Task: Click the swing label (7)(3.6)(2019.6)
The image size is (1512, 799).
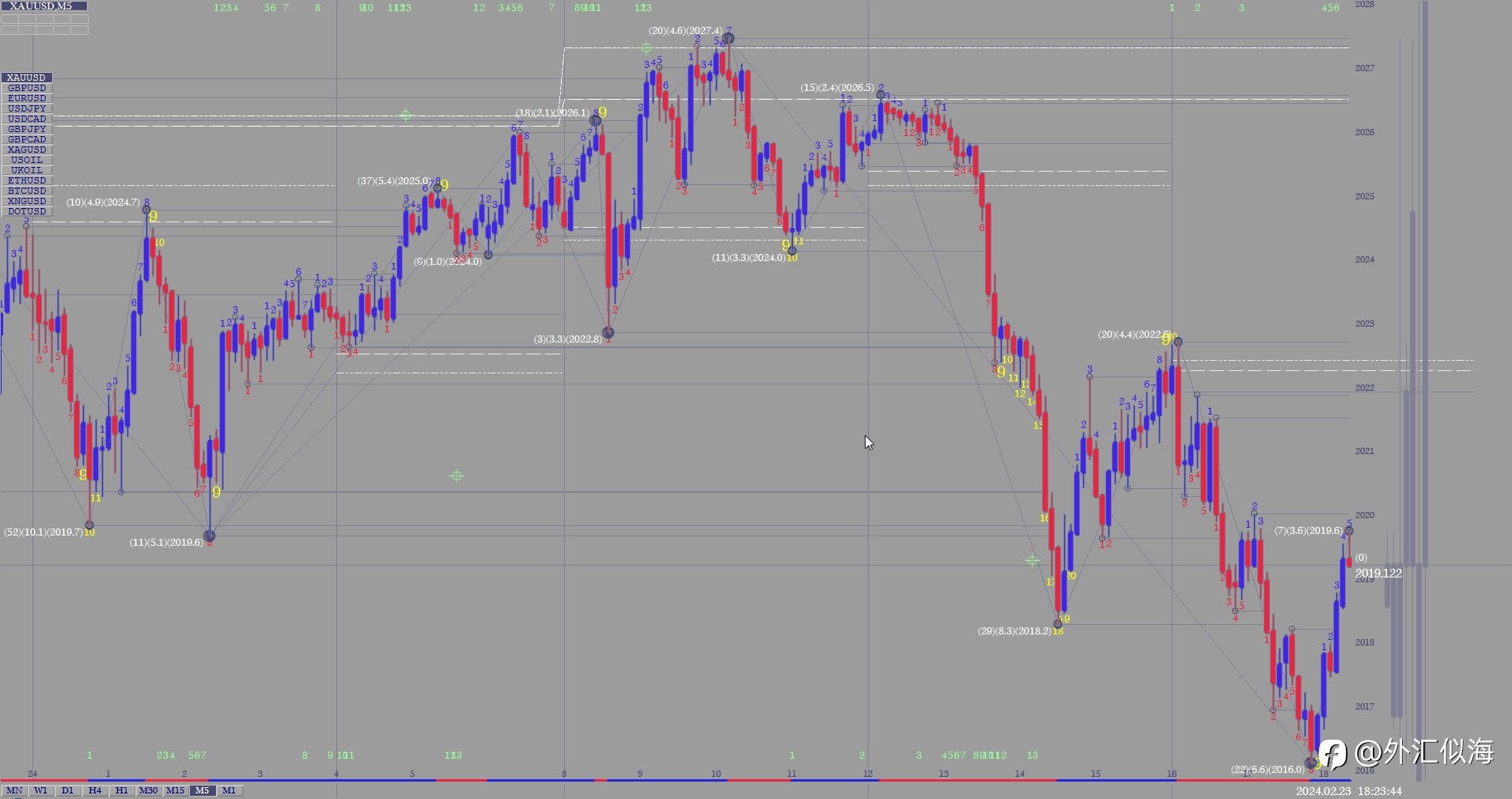Action: click(1308, 531)
